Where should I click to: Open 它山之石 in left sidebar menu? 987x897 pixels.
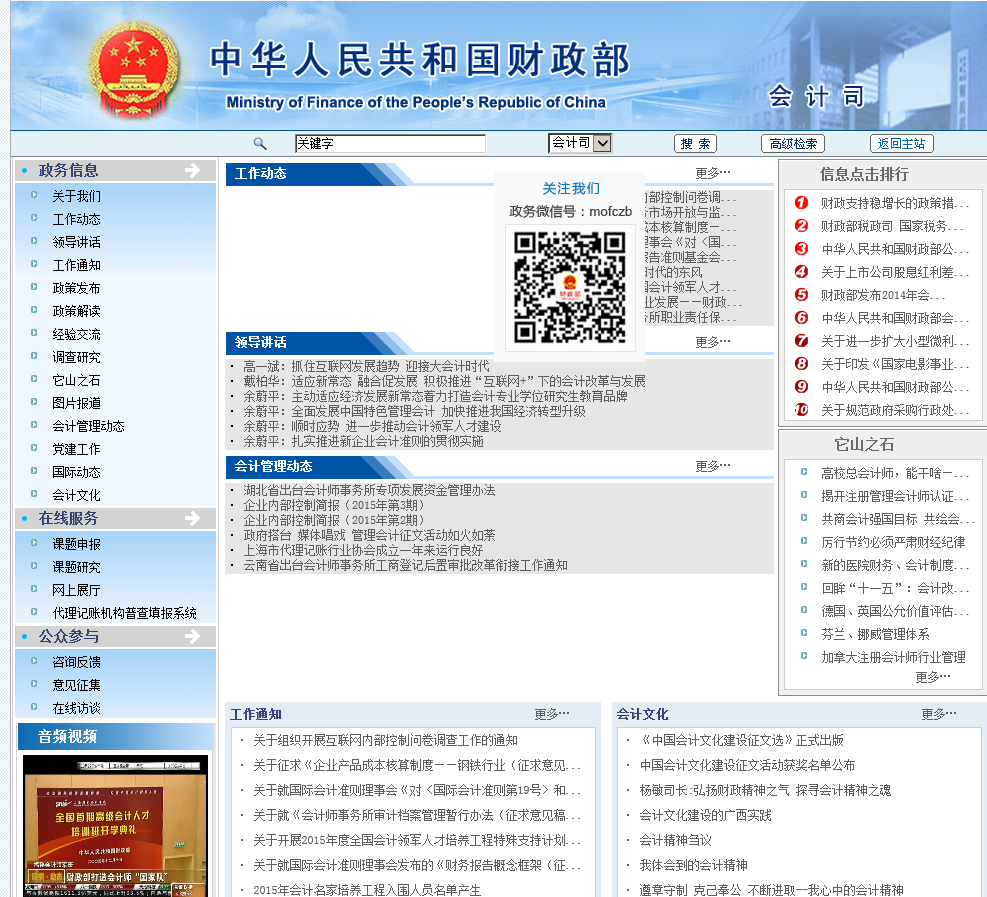76,380
